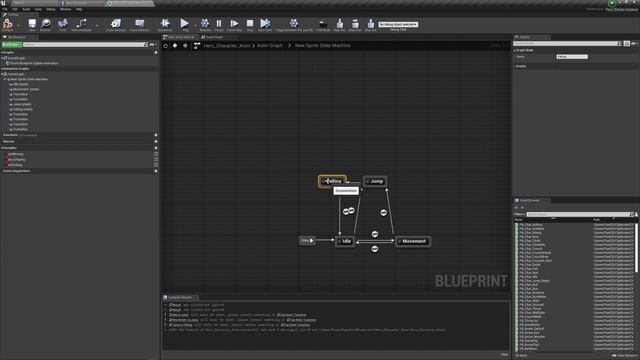Viewport: 640px width, 360px height.
Task: Toggle visibility of the first variable in list
Action: [156, 154]
